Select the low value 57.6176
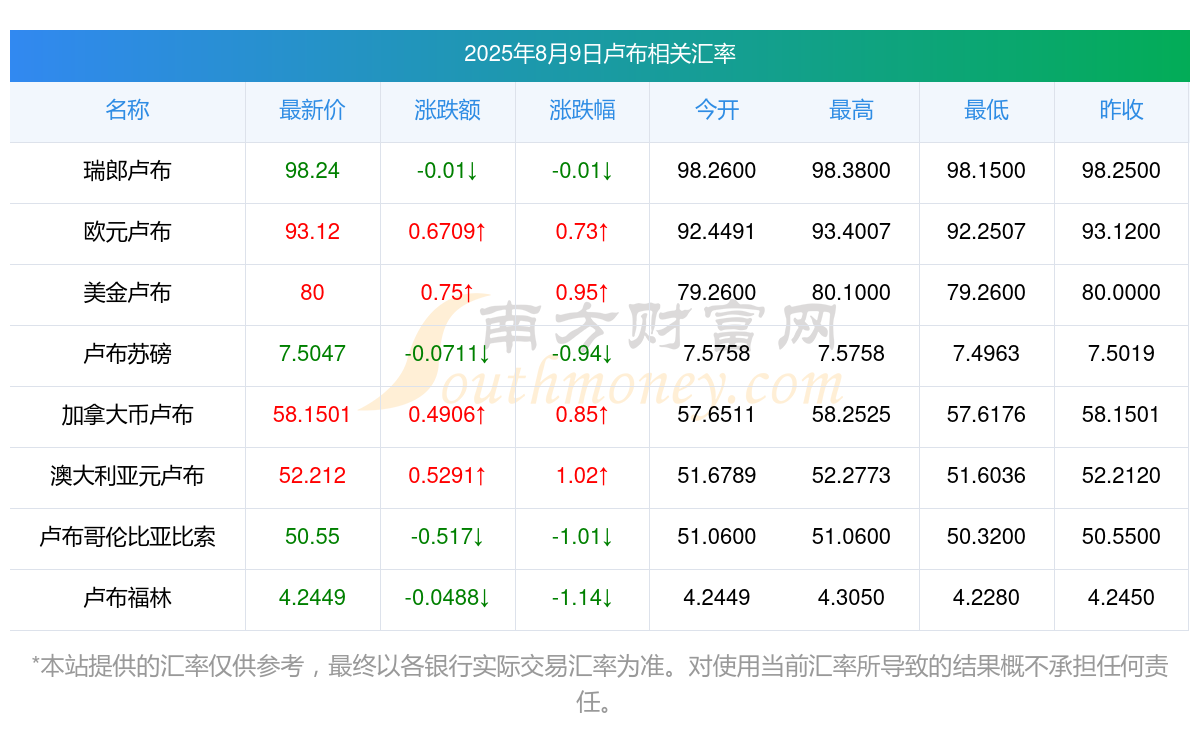The height and width of the screenshot is (733, 1200). (x=986, y=415)
